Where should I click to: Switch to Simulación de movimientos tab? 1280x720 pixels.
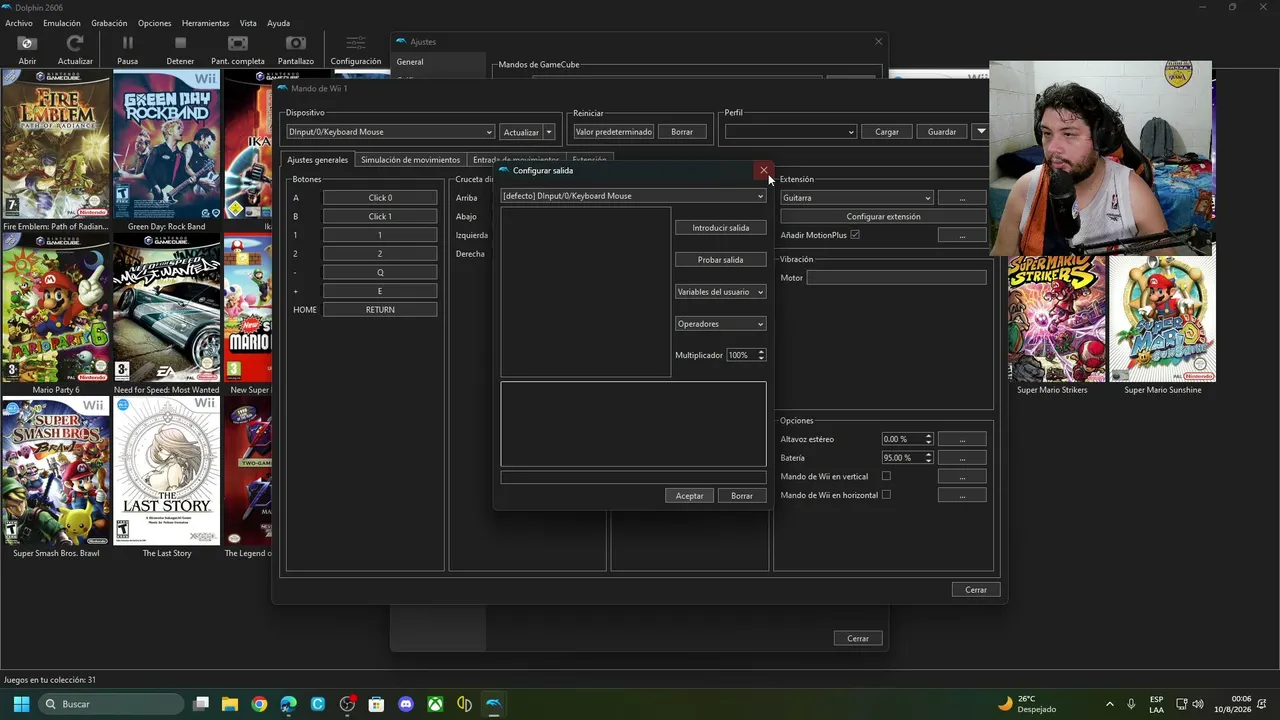pyautogui.click(x=410, y=160)
